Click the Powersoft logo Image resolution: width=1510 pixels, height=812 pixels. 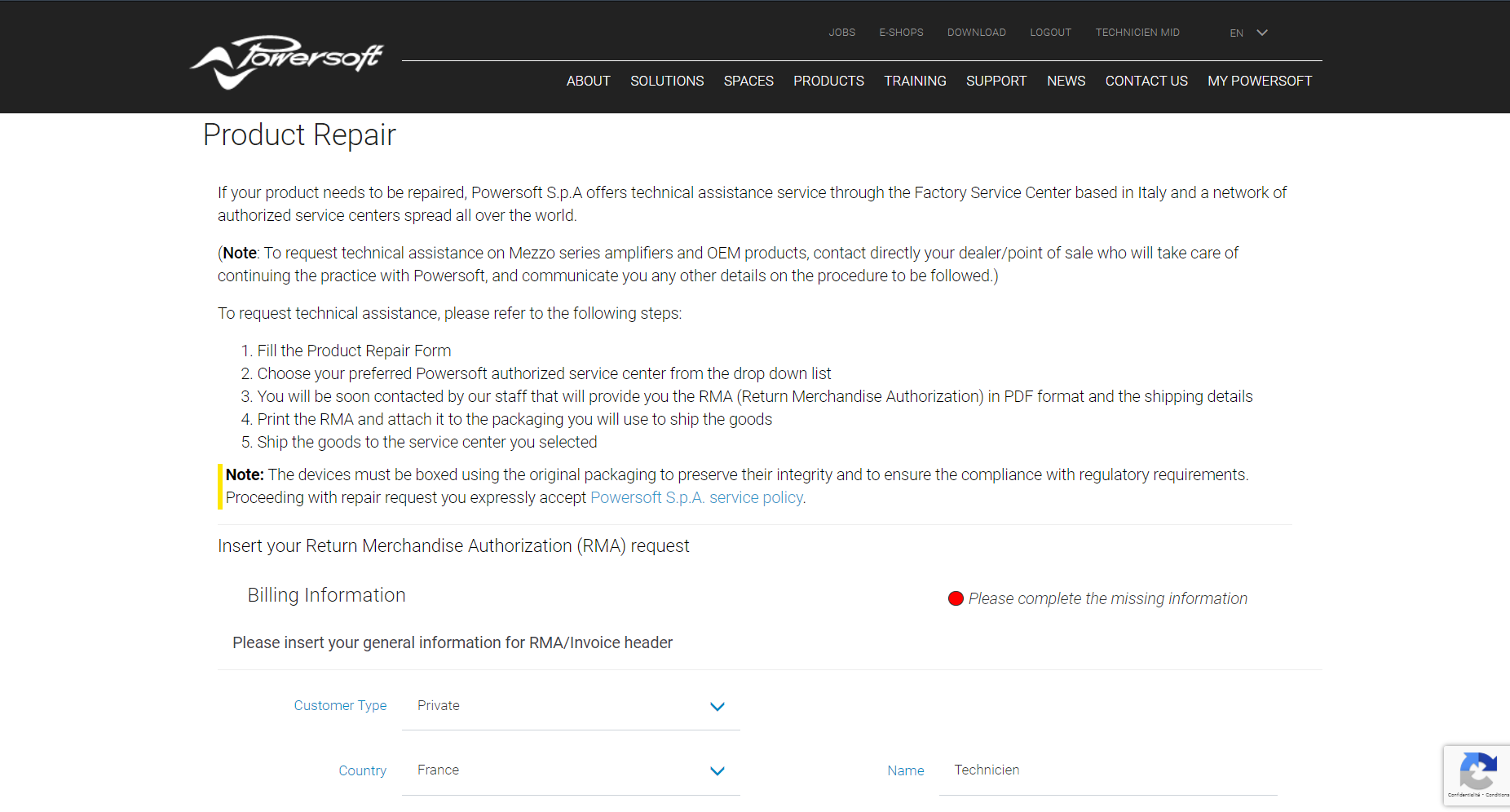point(287,61)
